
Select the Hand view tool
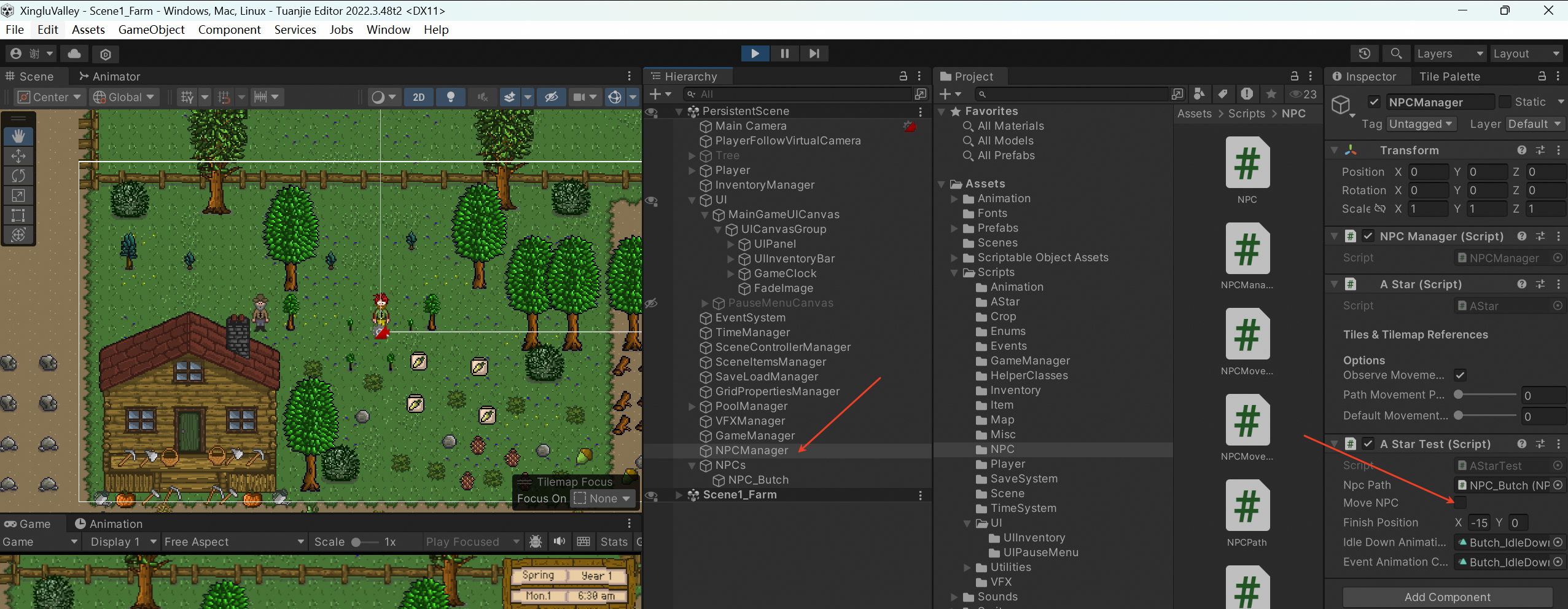point(18,136)
